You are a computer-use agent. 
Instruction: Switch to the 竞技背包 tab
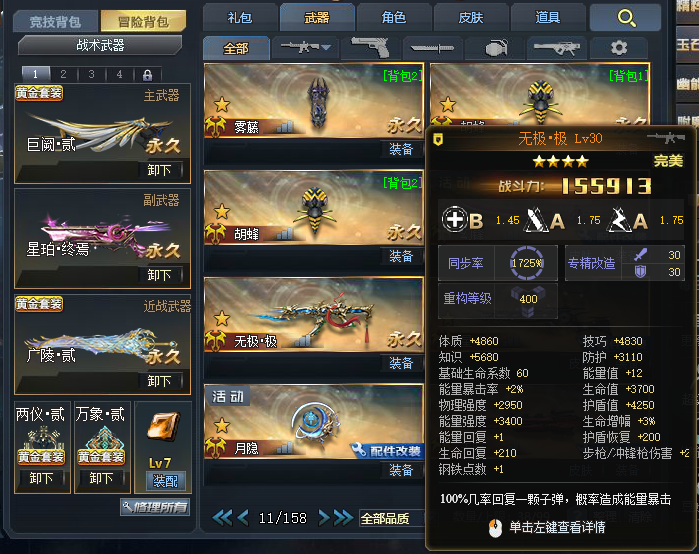(55, 21)
